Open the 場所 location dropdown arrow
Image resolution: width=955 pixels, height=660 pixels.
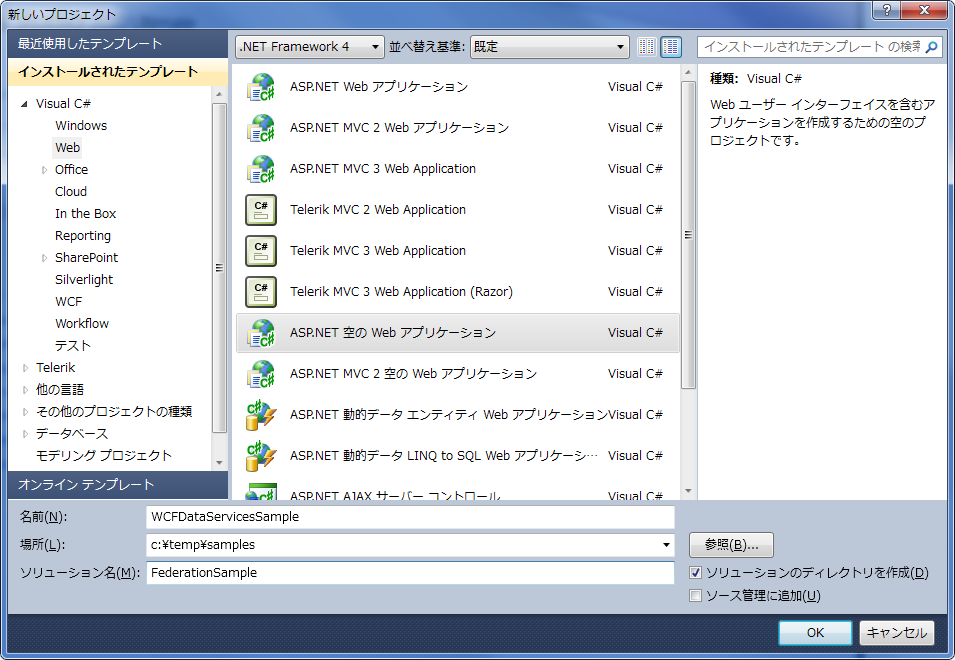[666, 545]
